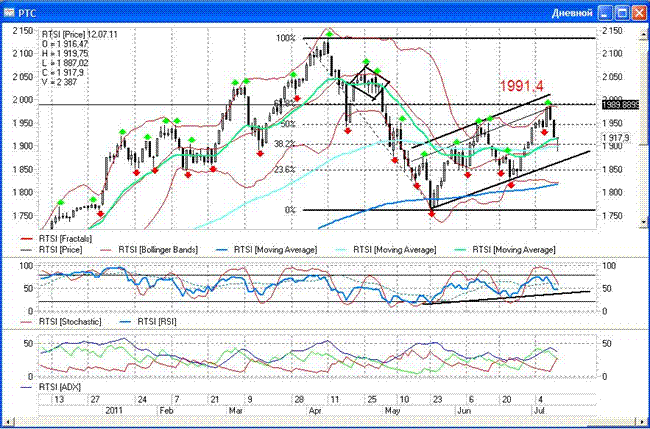Click the black 1989.8899 price marker
Viewport: 650px width, 429px height.
[620, 105]
